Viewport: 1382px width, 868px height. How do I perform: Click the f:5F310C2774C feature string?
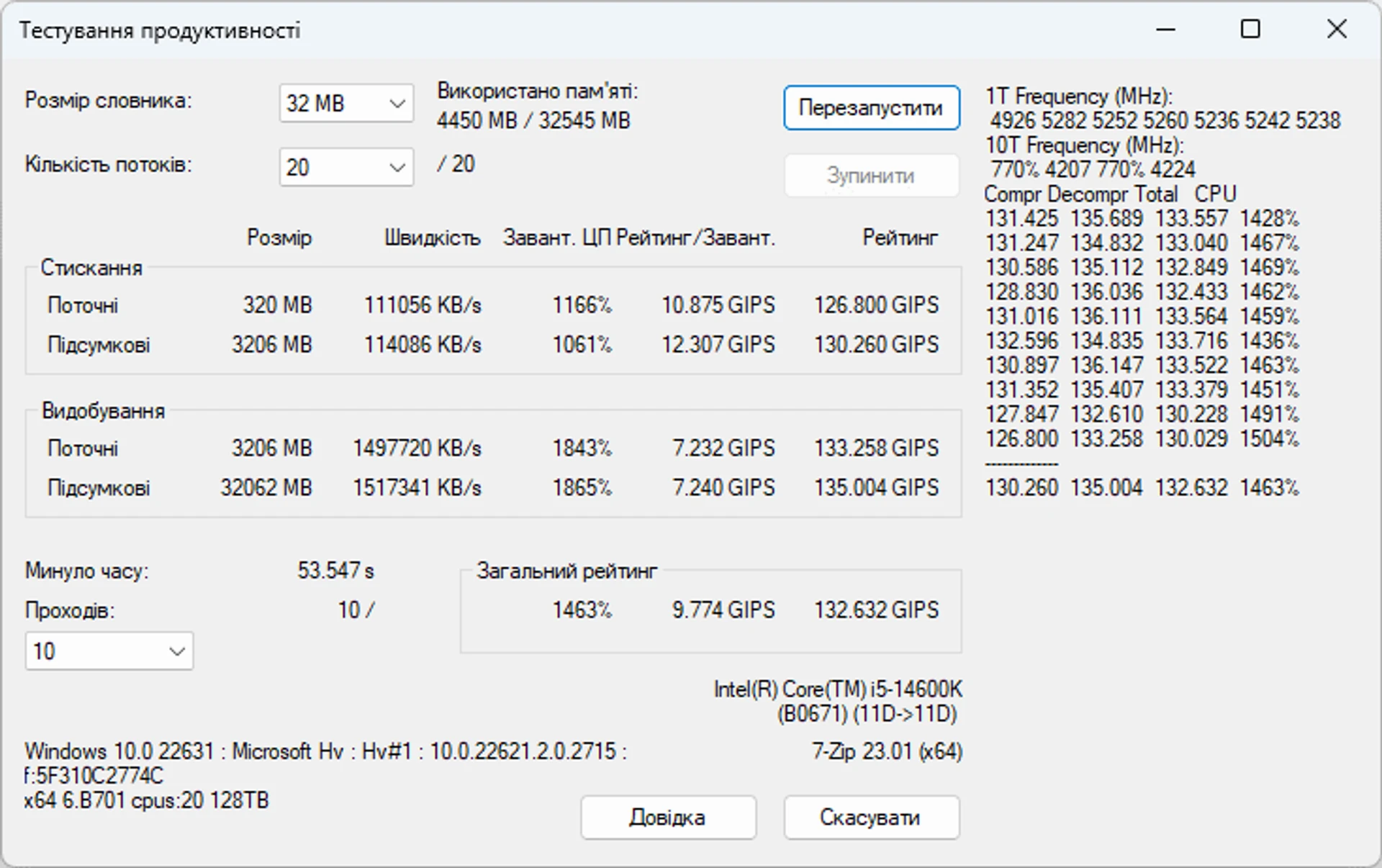pos(94,776)
